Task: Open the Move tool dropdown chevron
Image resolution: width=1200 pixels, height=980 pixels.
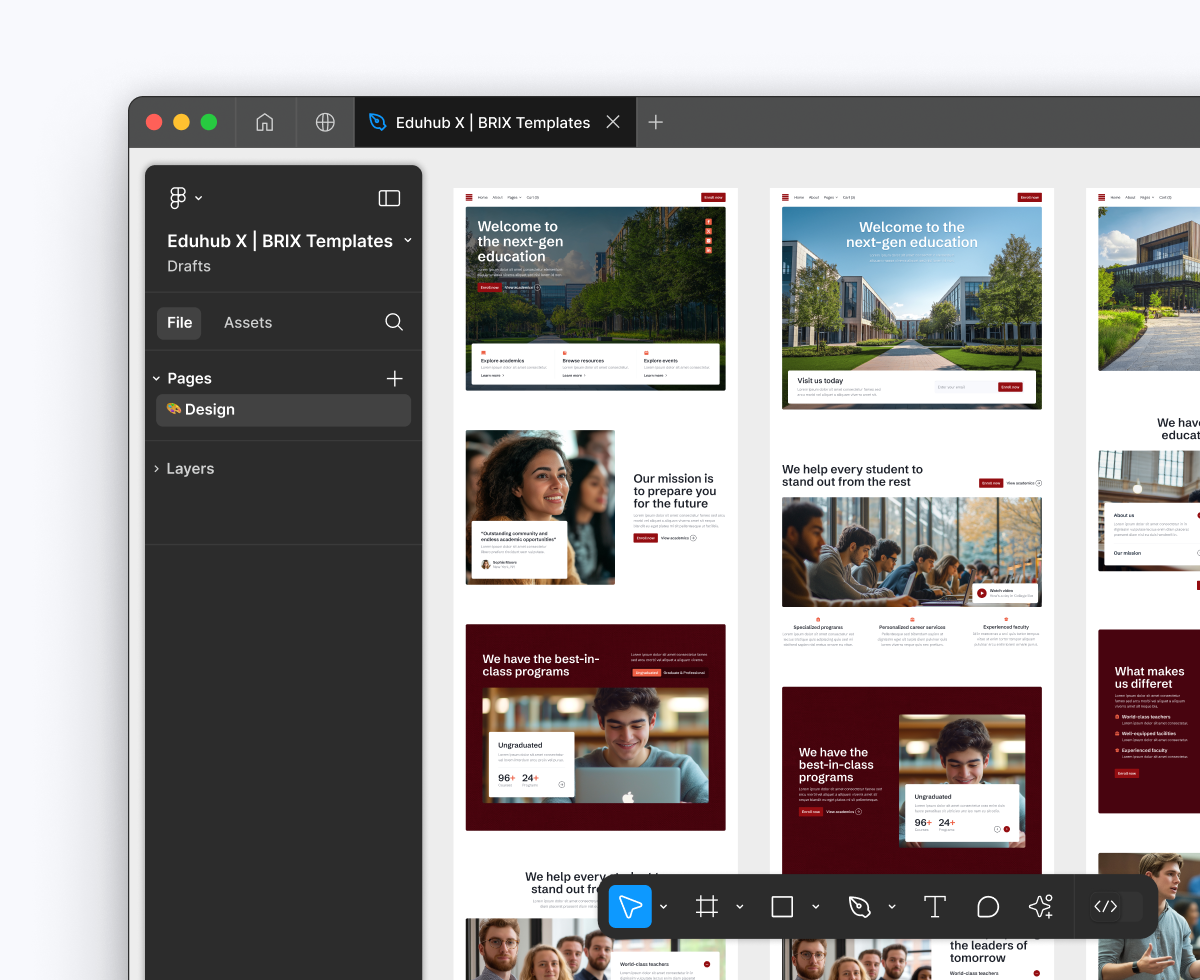Action: tap(663, 908)
